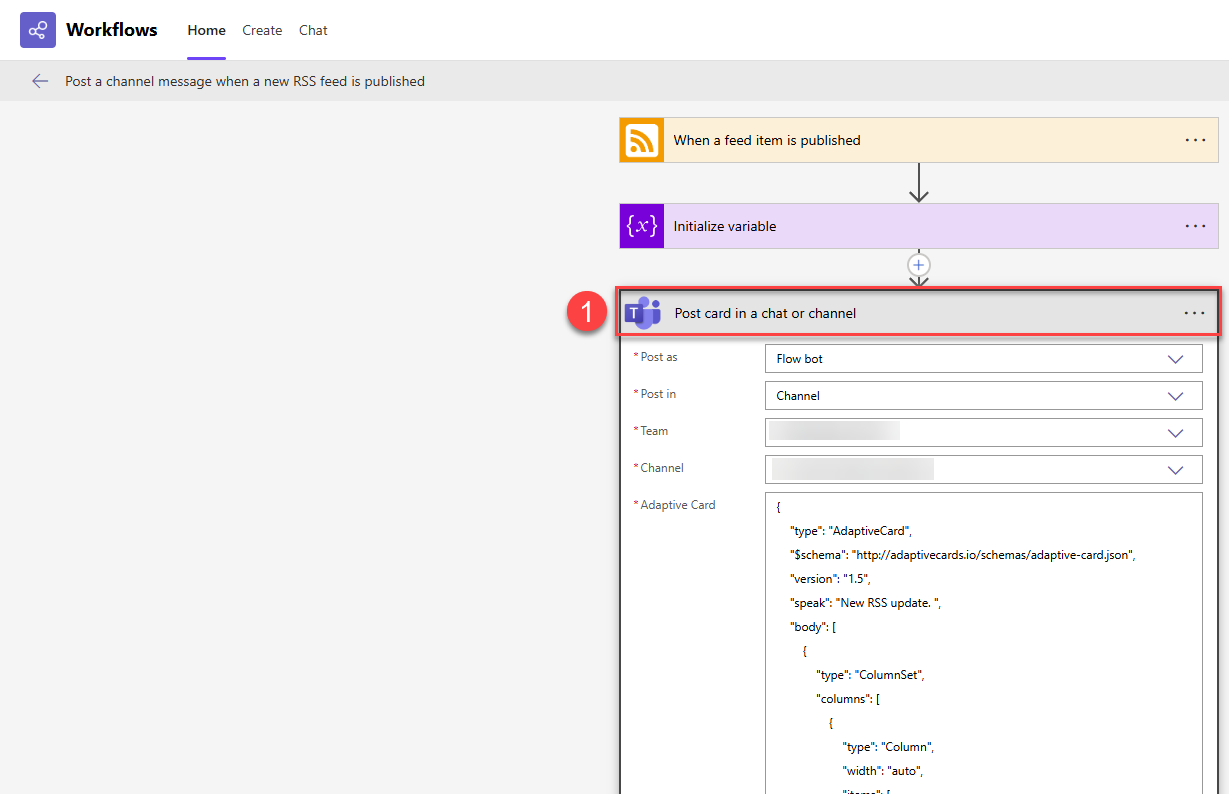Click inside the Adaptive Card JSON field
The height and width of the screenshot is (794, 1229).
pos(982,640)
